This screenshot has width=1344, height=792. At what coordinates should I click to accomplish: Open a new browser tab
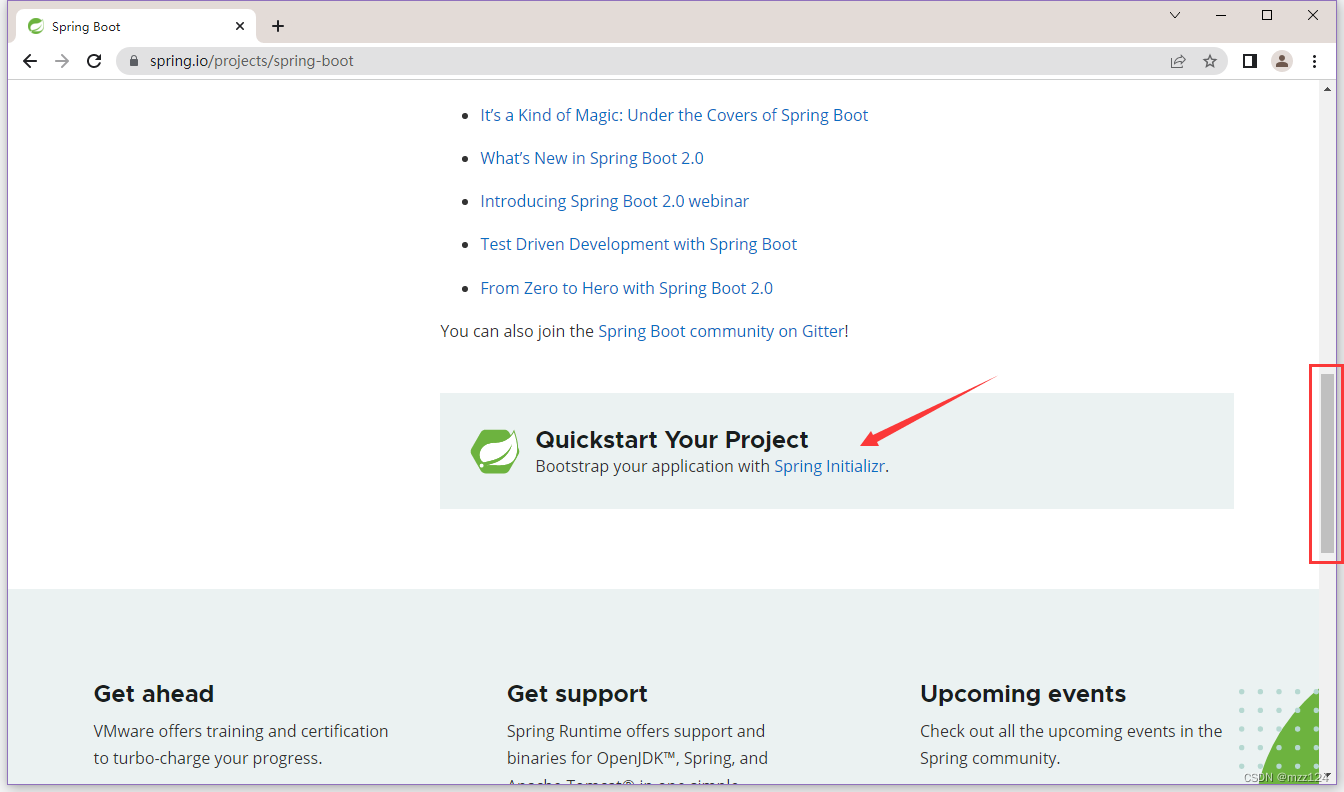278,26
